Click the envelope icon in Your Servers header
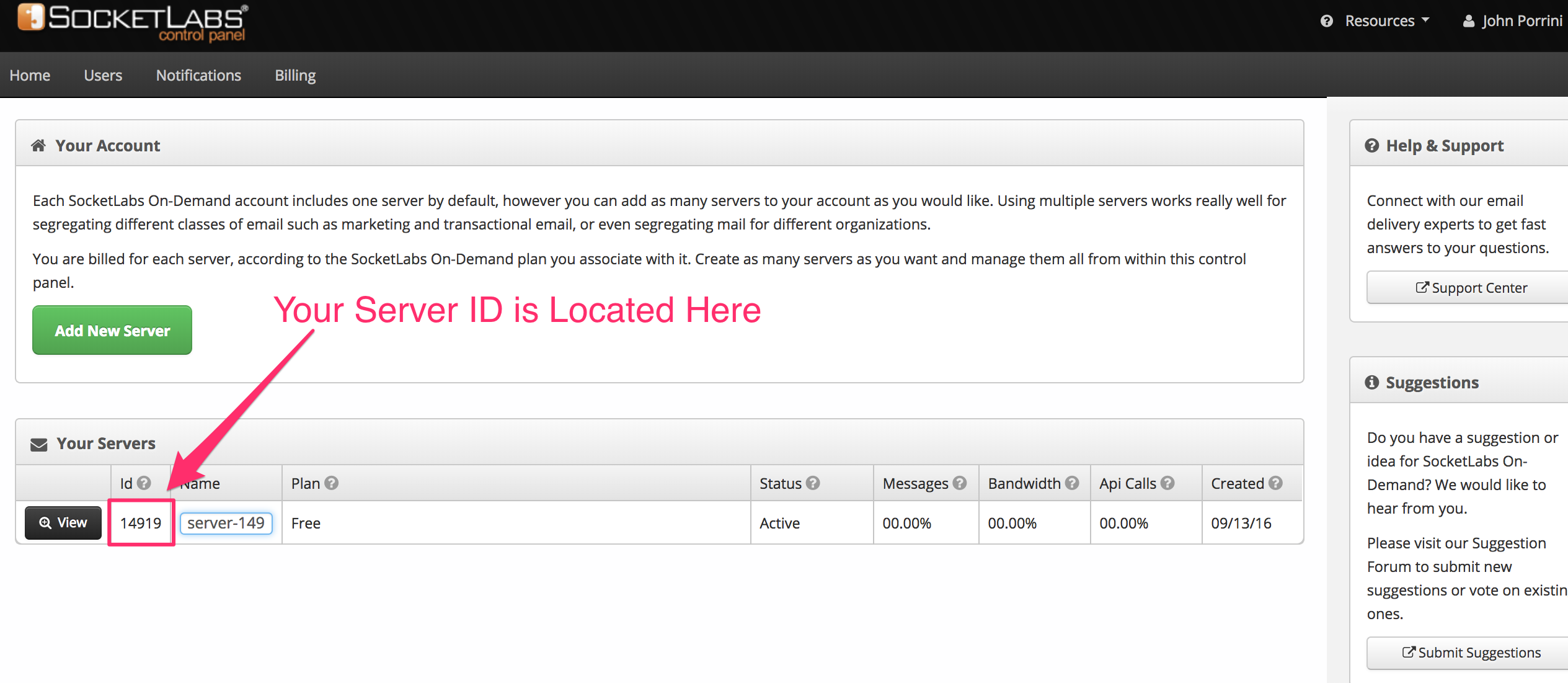The width and height of the screenshot is (1568, 683). click(39, 444)
